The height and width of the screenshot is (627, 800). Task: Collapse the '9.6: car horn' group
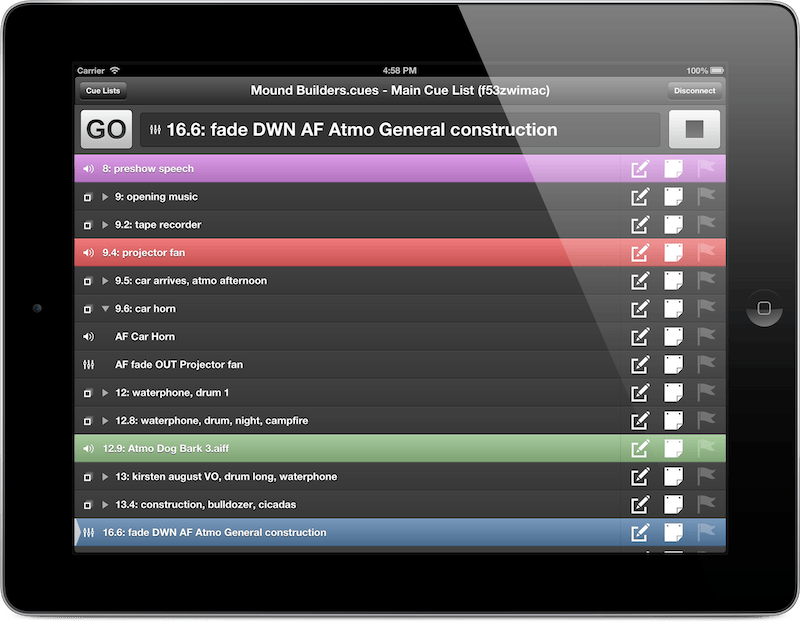pos(107,308)
